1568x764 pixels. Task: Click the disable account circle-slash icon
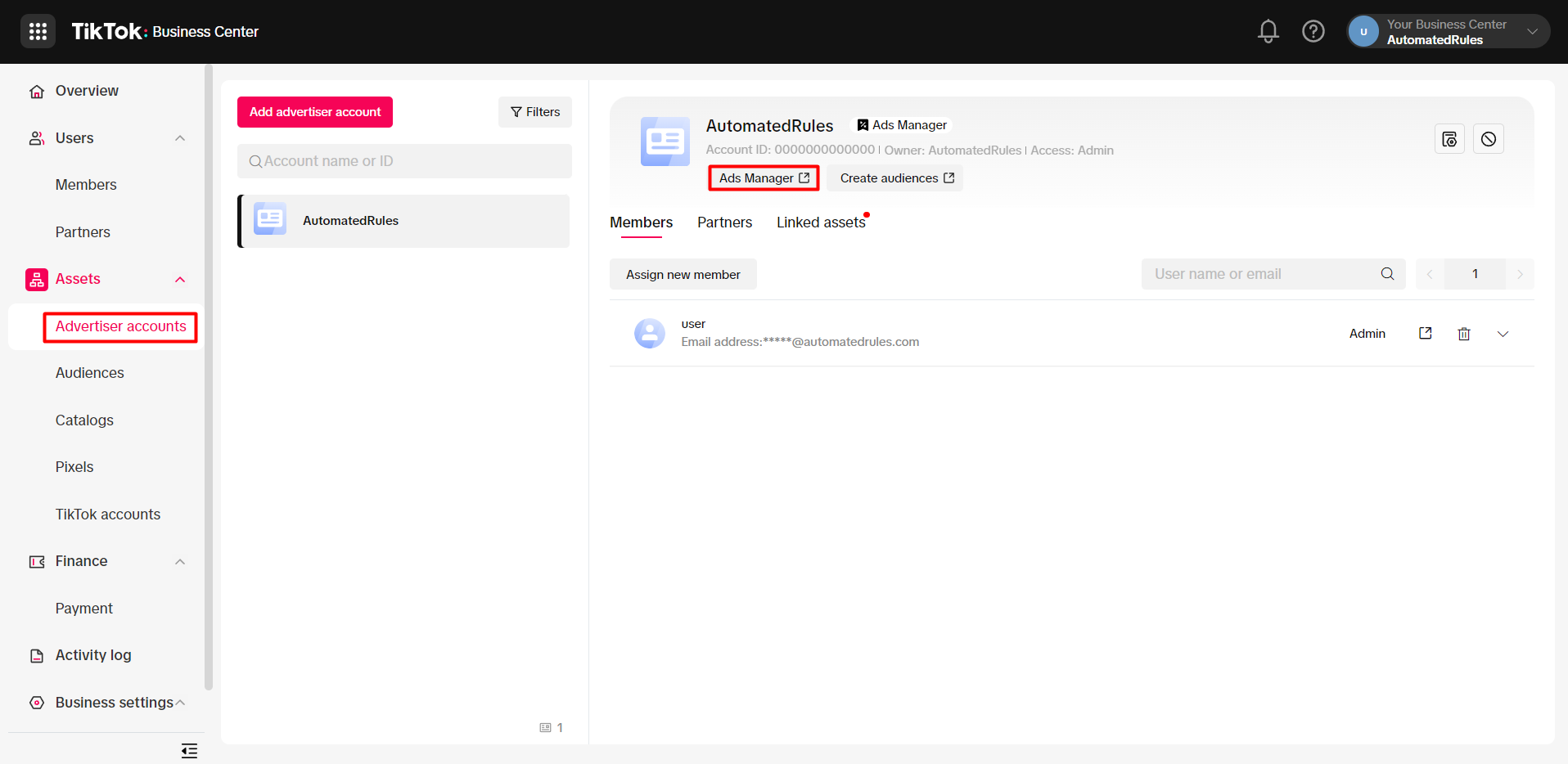(1489, 139)
